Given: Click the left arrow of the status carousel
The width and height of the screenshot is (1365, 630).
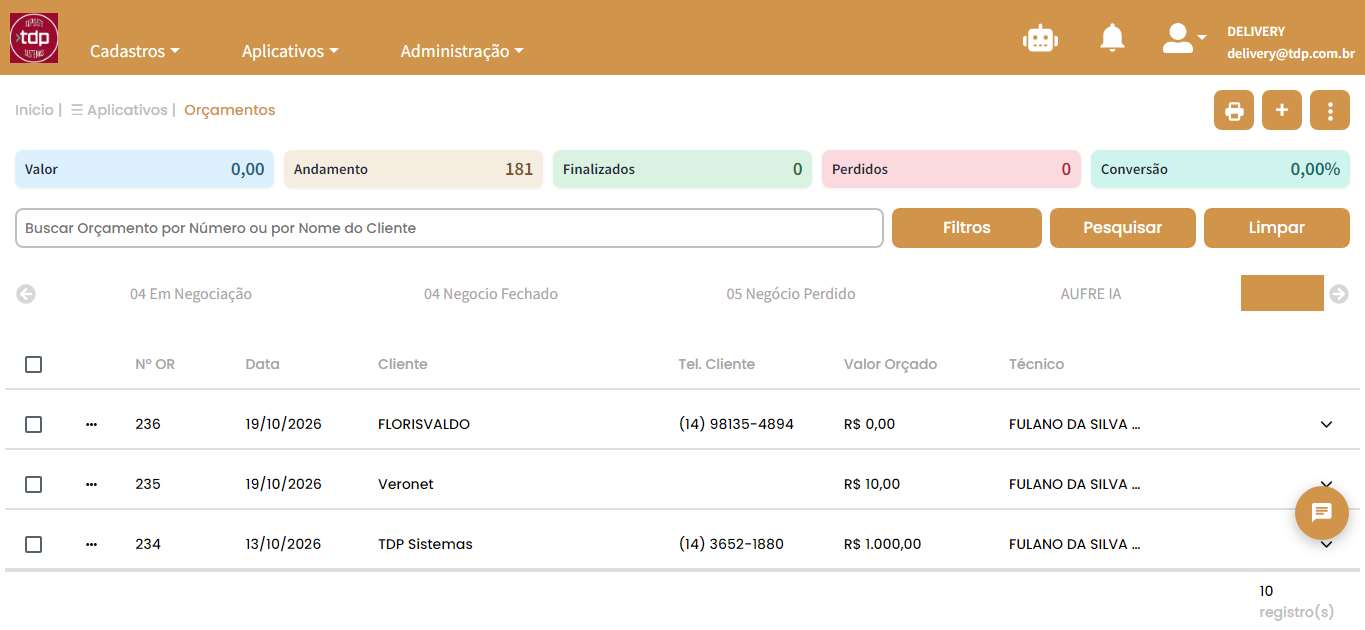Looking at the screenshot, I should (26, 294).
